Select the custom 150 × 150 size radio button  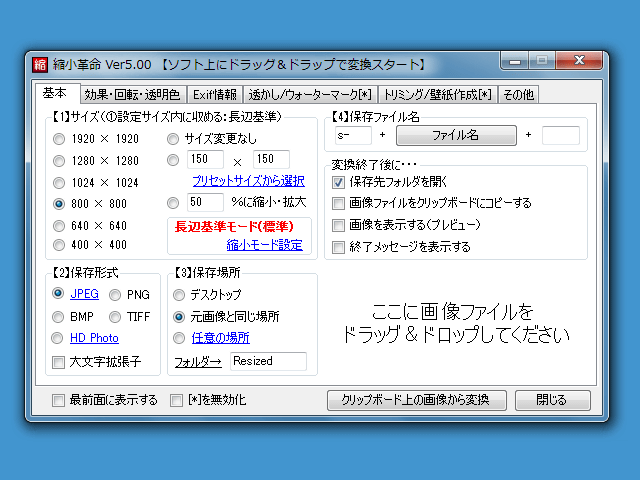[x=173, y=160]
